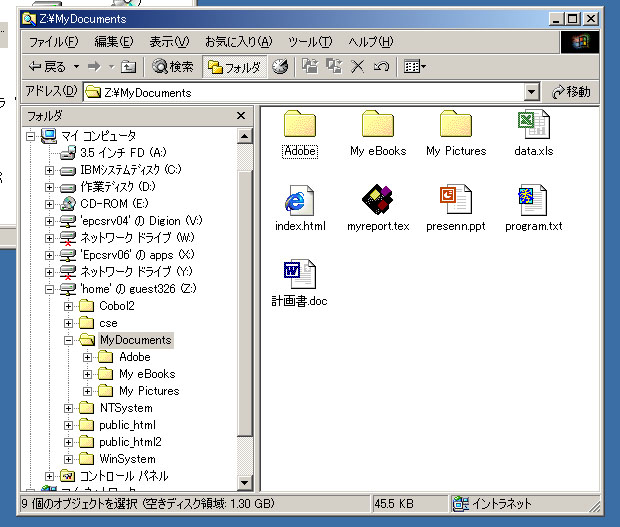Expand 作業ディスク (D:) drive node
Viewport: 620px width, 527px height.
[x=49, y=187]
